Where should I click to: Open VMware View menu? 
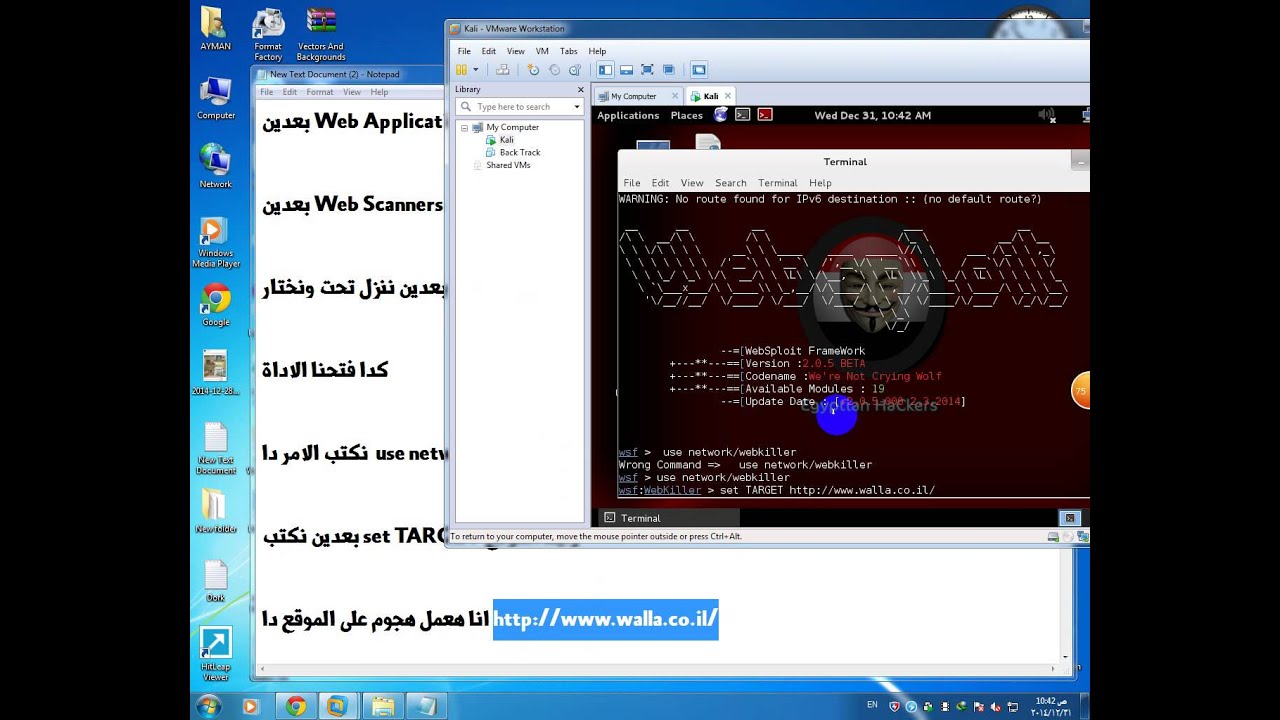pyautogui.click(x=515, y=51)
